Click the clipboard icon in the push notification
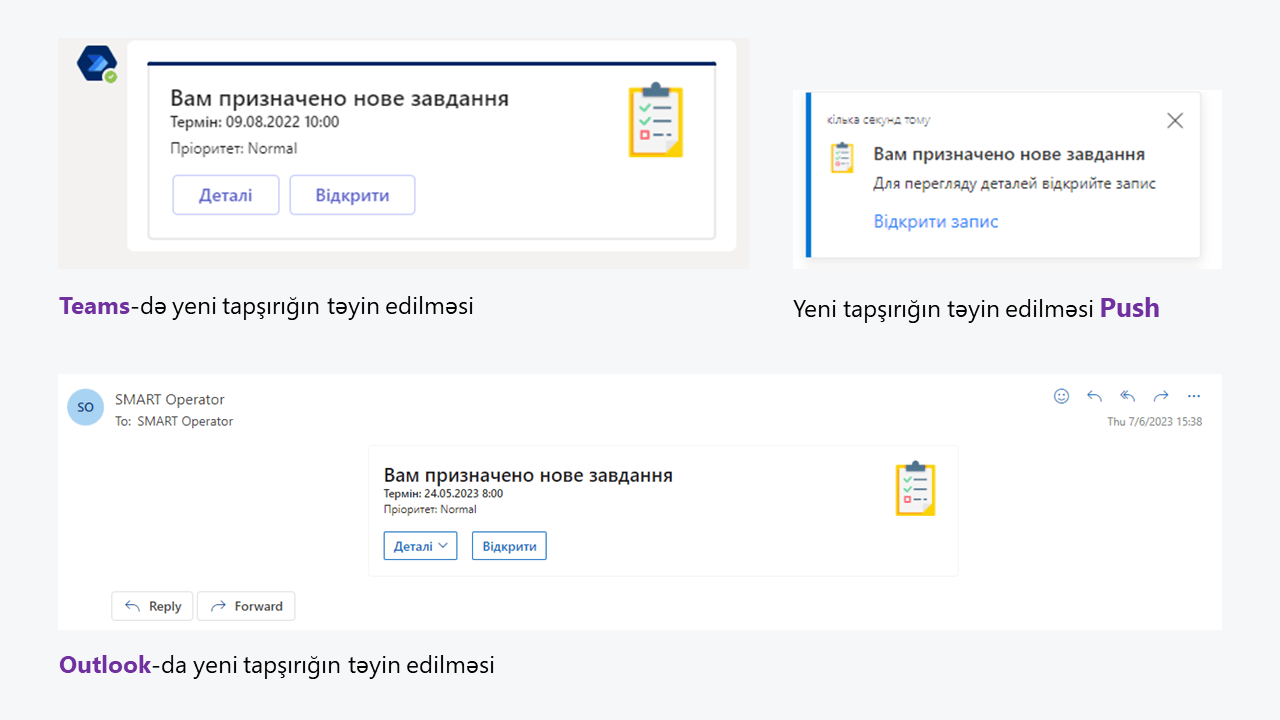1280x720 pixels. pos(843,158)
